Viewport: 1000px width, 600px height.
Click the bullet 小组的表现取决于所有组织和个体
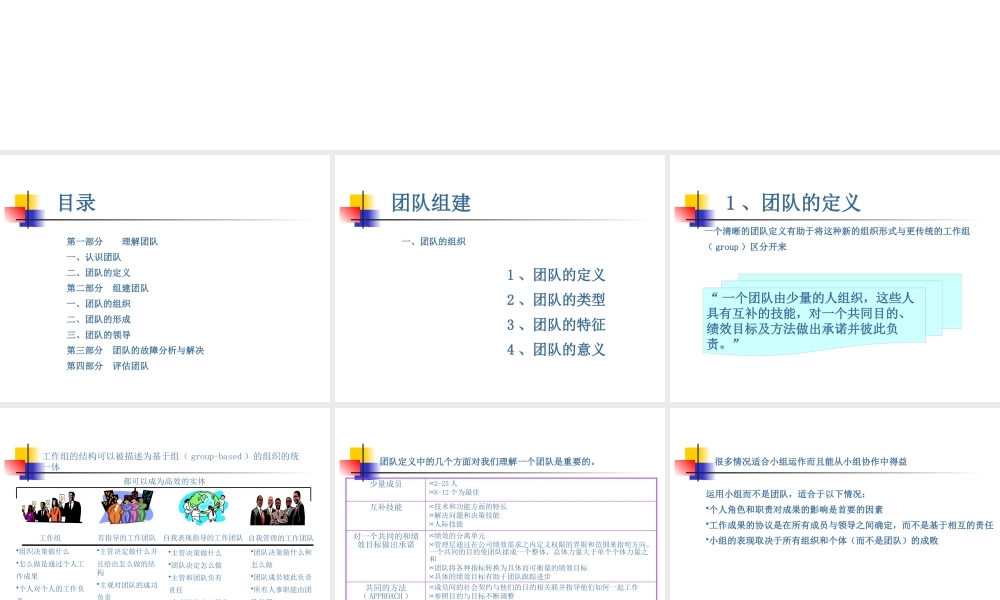[822, 541]
